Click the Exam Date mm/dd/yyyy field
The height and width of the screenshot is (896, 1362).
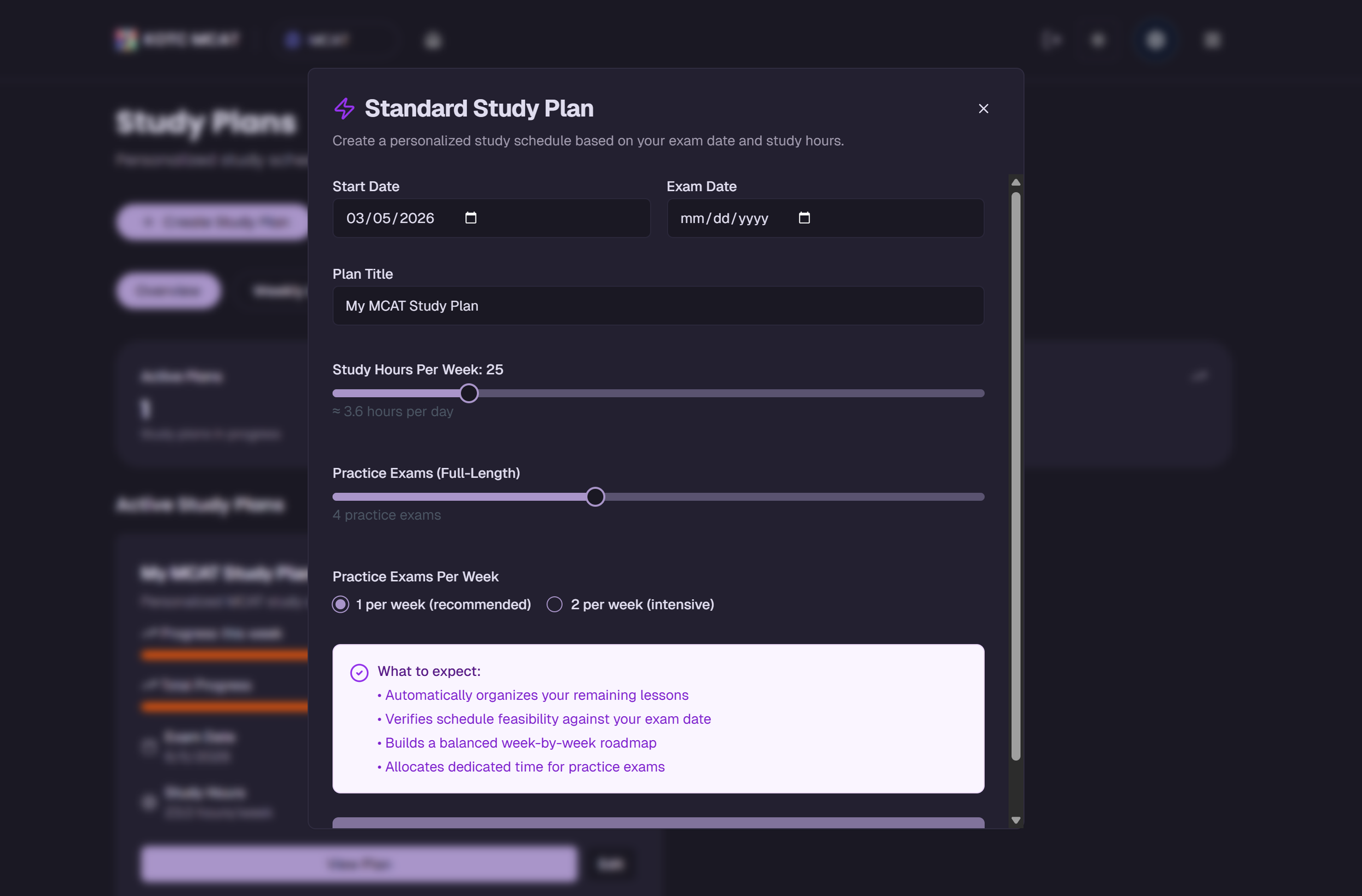(724, 218)
